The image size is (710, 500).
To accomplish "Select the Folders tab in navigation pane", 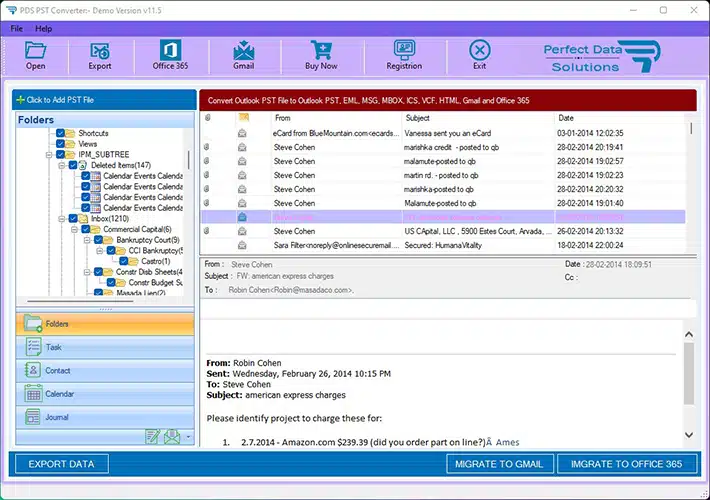I will click(105, 324).
